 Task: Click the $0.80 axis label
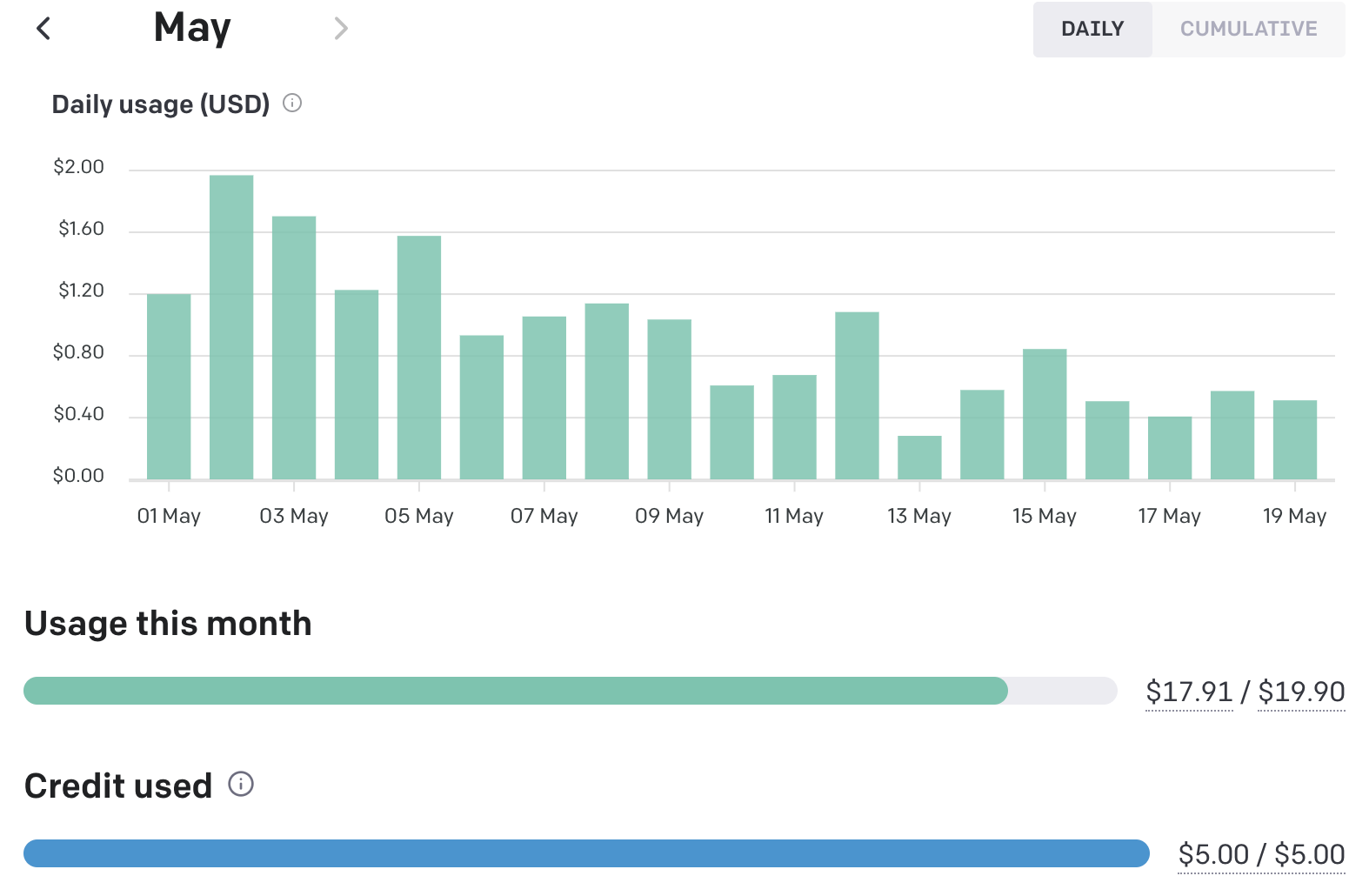point(78,352)
